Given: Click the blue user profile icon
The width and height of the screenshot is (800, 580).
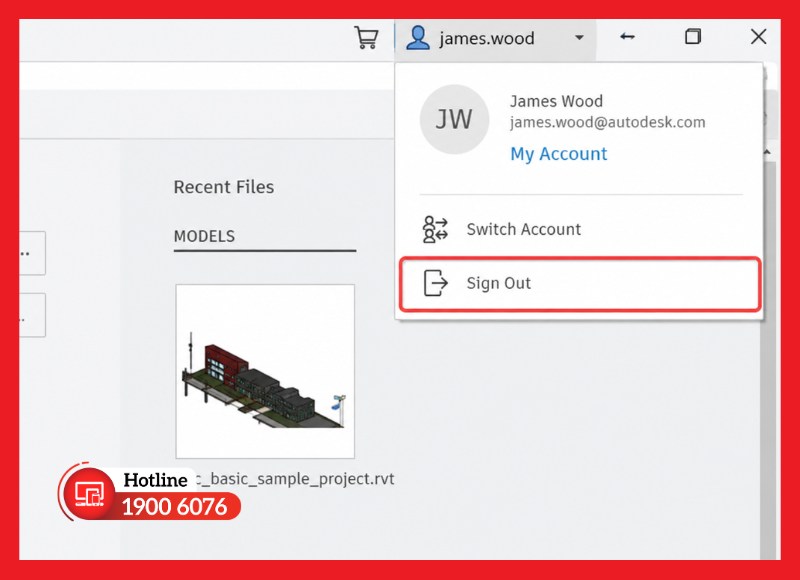Looking at the screenshot, I should (418, 38).
